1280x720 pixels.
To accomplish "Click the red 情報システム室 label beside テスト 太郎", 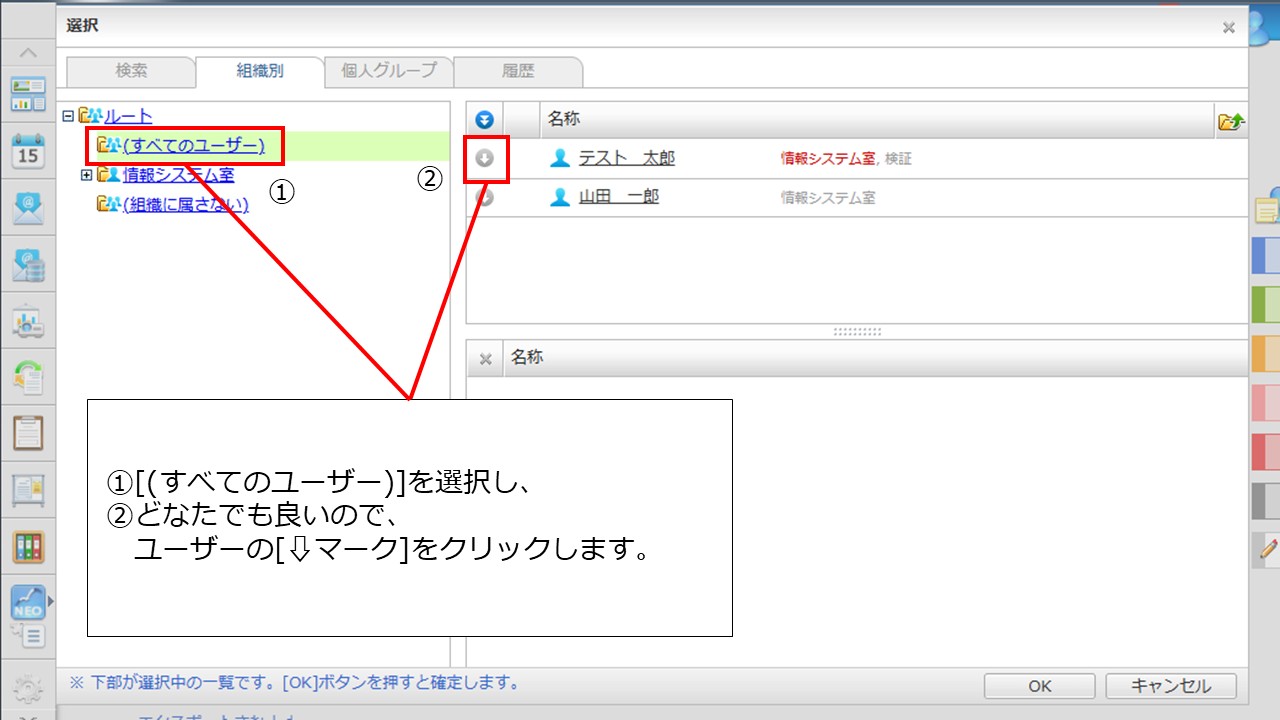I will click(828, 158).
